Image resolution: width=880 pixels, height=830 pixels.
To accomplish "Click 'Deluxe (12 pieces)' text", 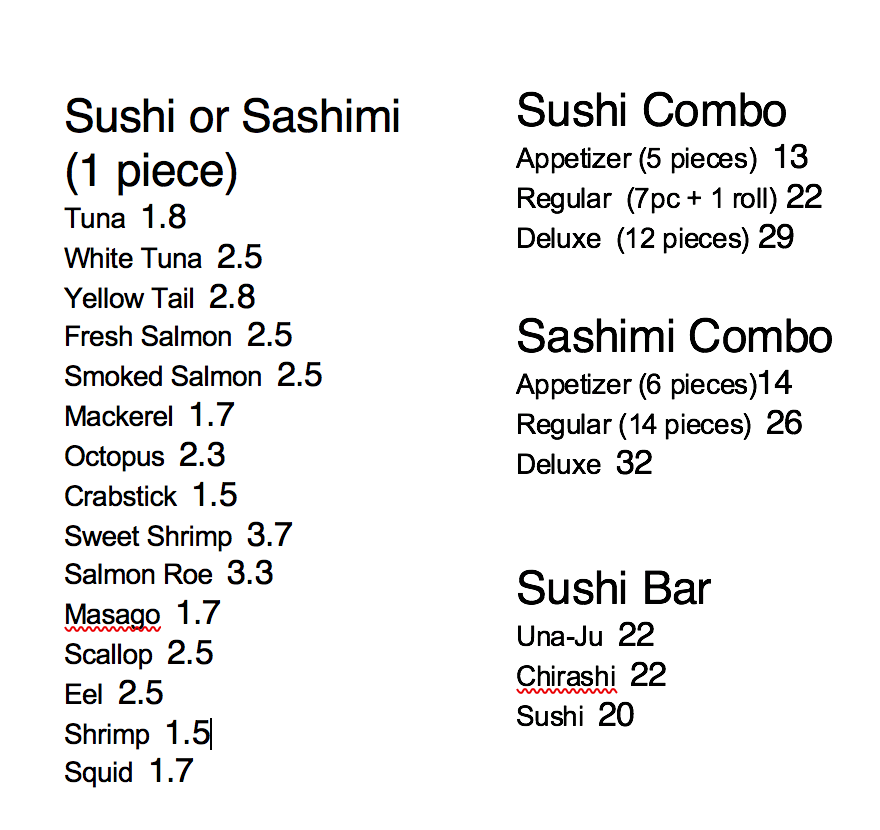I will 632,239.
